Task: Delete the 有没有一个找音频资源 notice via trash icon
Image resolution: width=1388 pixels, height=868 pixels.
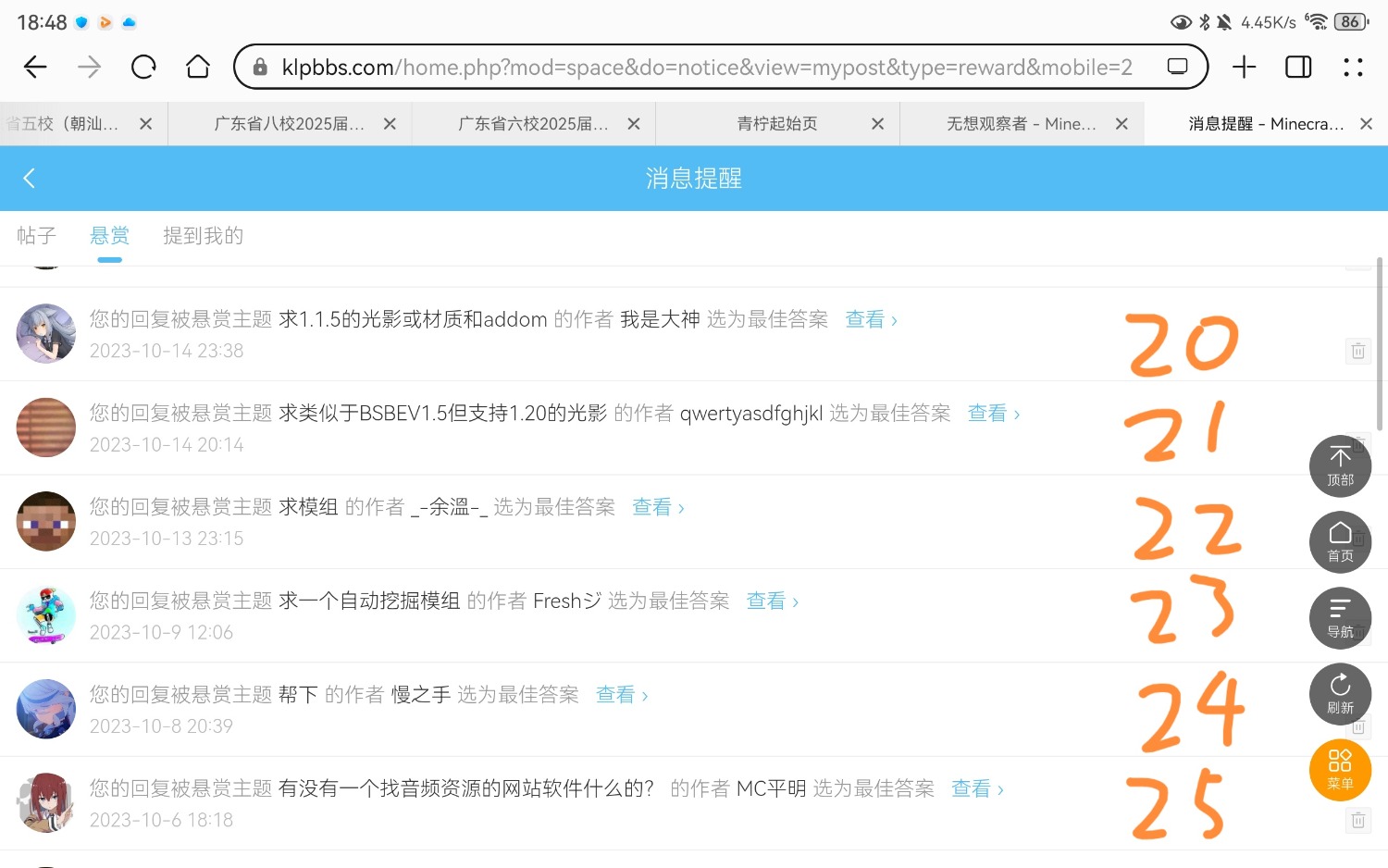Action: pyautogui.click(x=1357, y=820)
